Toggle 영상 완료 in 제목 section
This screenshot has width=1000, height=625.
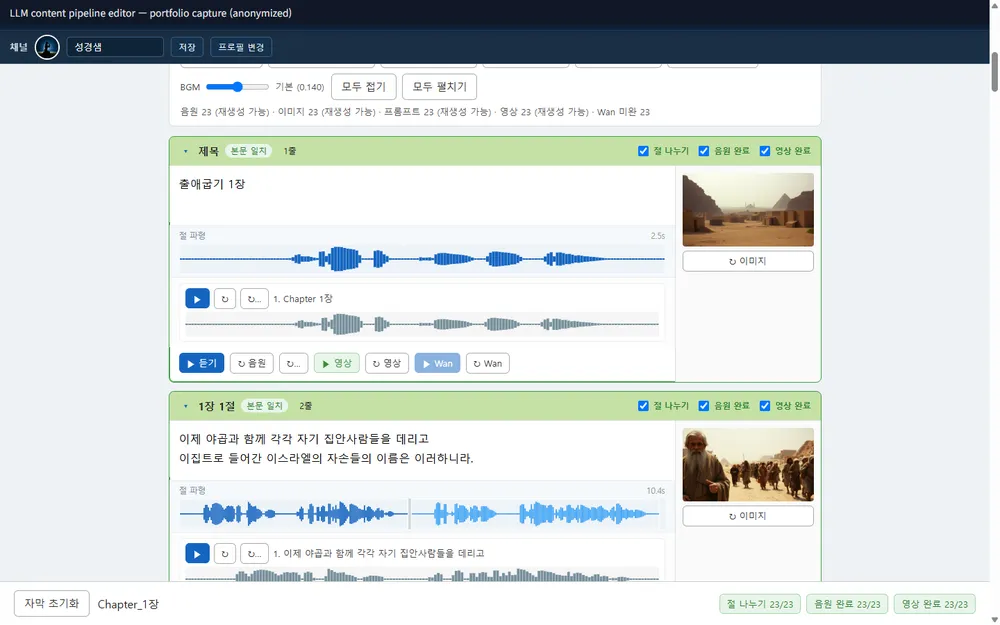(x=765, y=151)
